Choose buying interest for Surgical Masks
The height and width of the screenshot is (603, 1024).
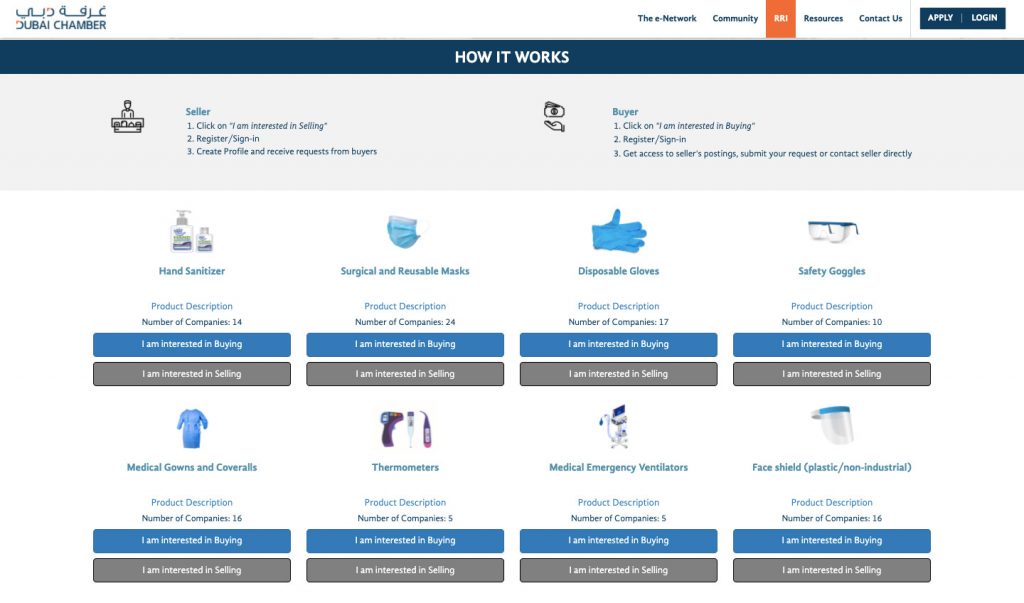(405, 344)
